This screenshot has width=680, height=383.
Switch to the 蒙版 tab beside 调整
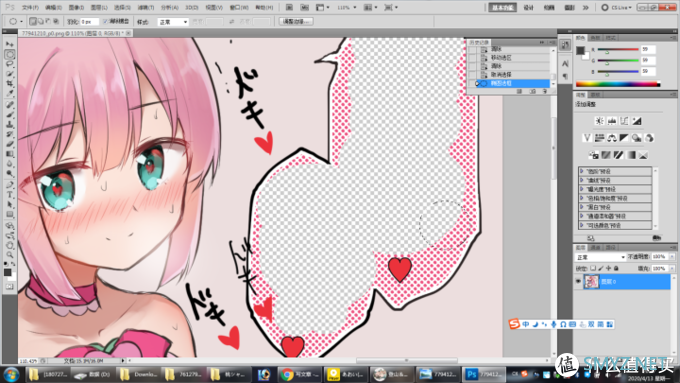596,95
